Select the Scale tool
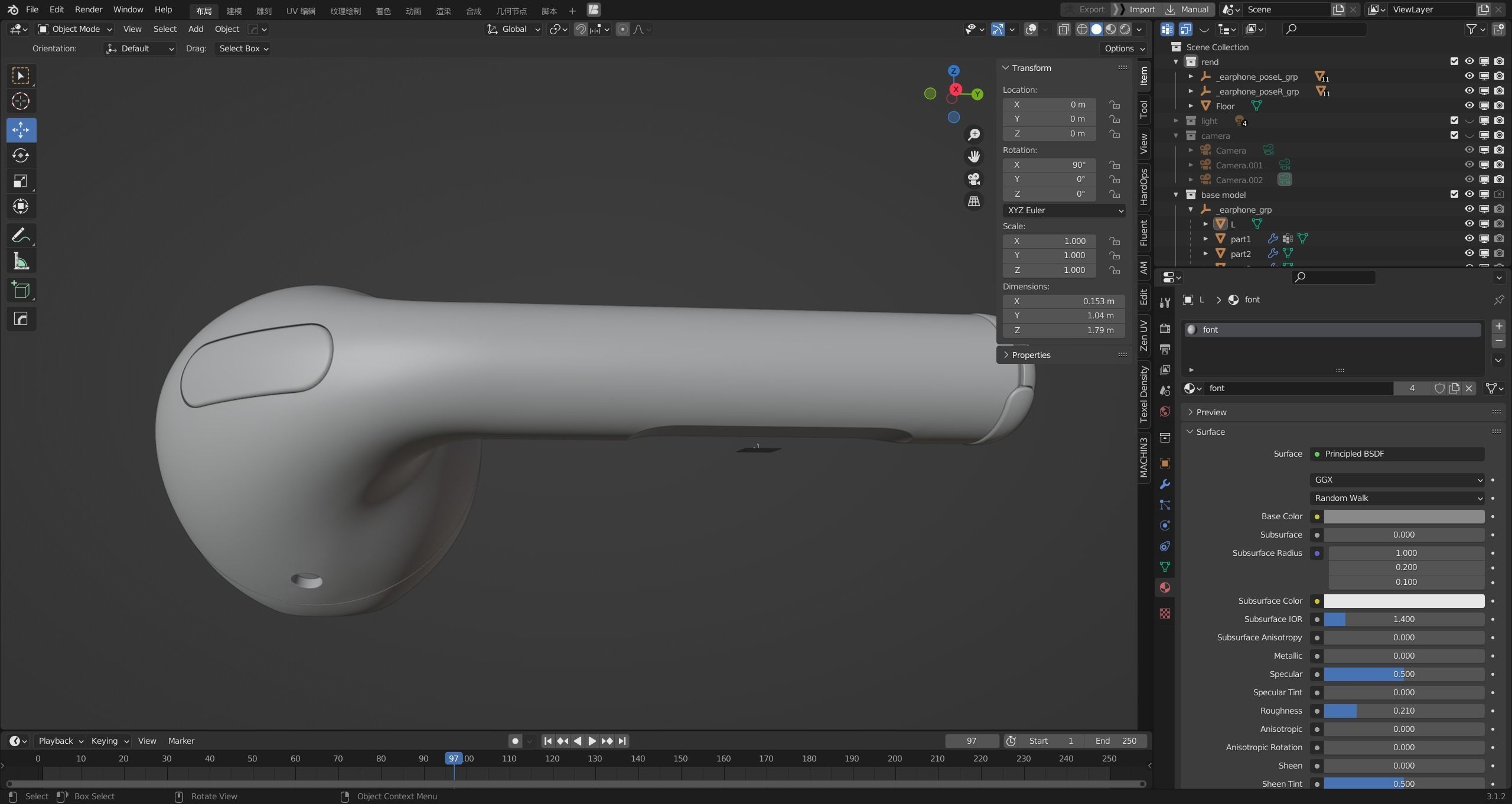The width and height of the screenshot is (1512, 804). point(21,181)
